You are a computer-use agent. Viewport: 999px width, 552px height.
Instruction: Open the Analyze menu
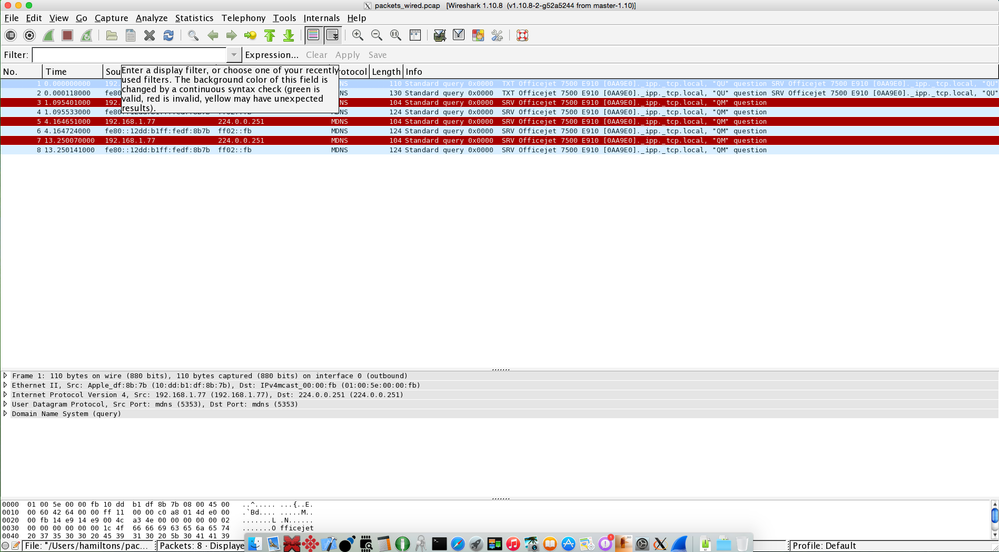click(x=152, y=18)
